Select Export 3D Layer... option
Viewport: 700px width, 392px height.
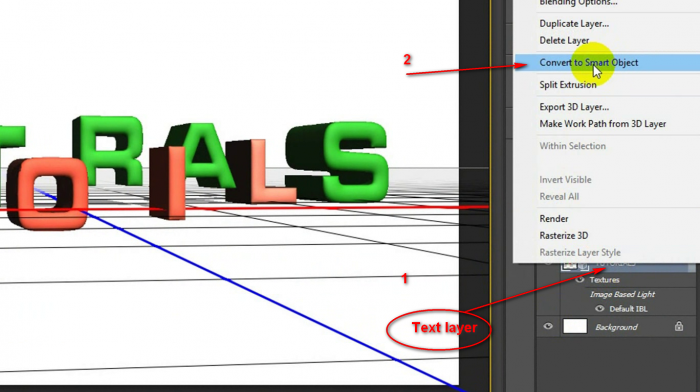pyautogui.click(x=574, y=107)
